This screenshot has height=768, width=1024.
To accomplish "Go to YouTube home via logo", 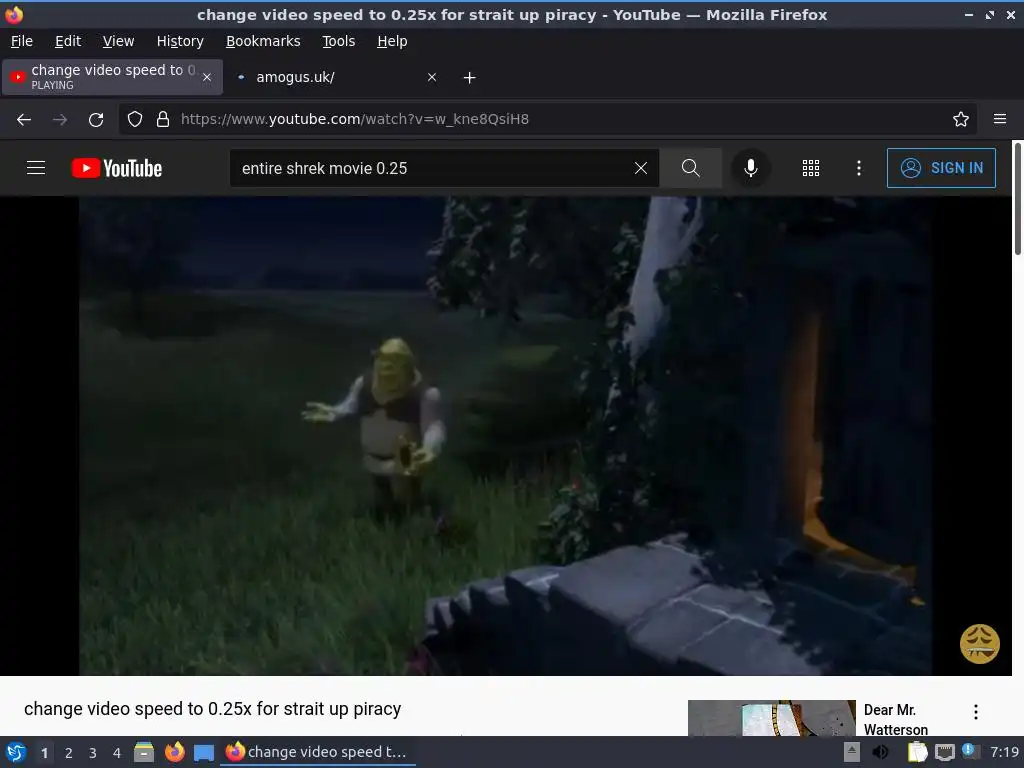I will coord(117,168).
